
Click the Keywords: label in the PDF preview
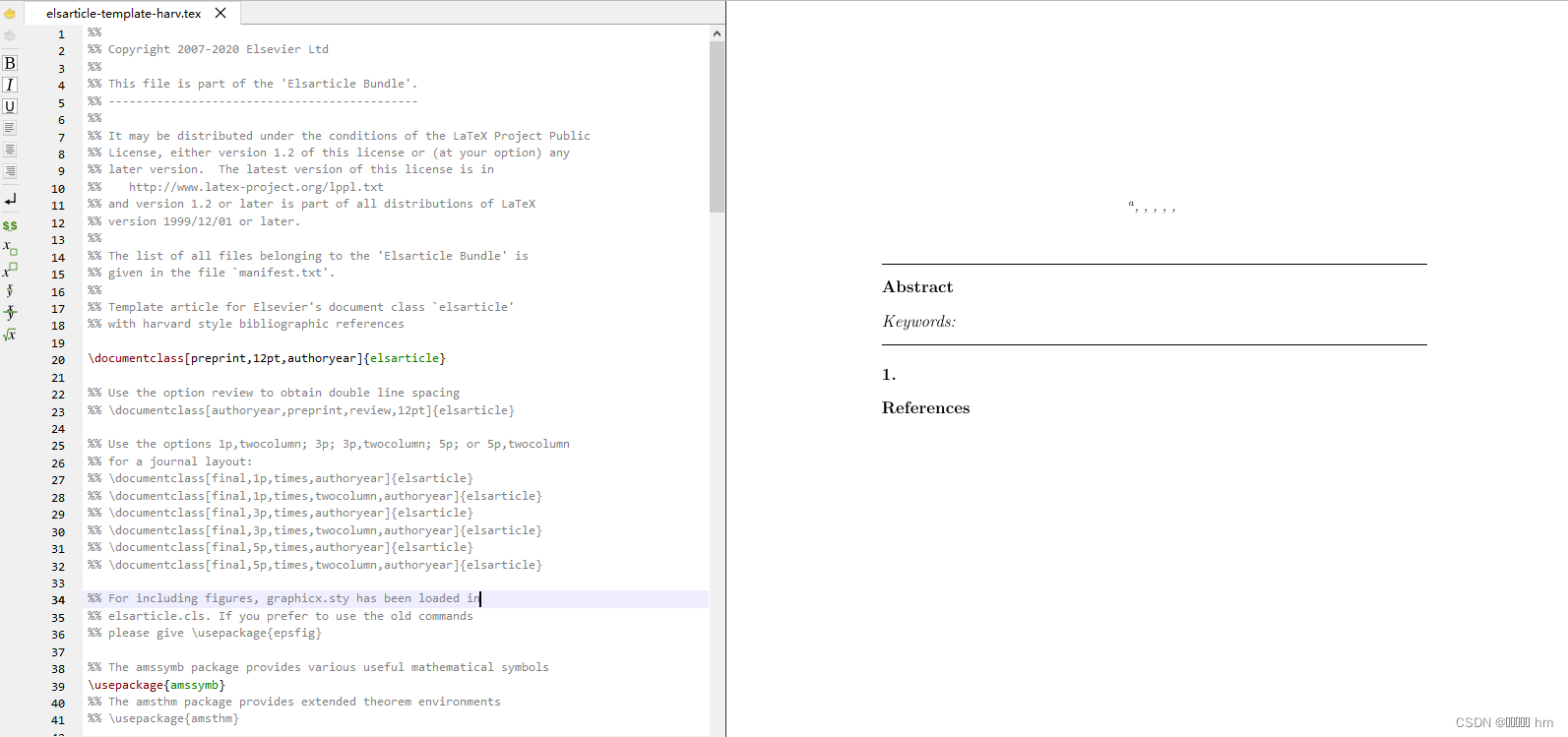coord(919,322)
